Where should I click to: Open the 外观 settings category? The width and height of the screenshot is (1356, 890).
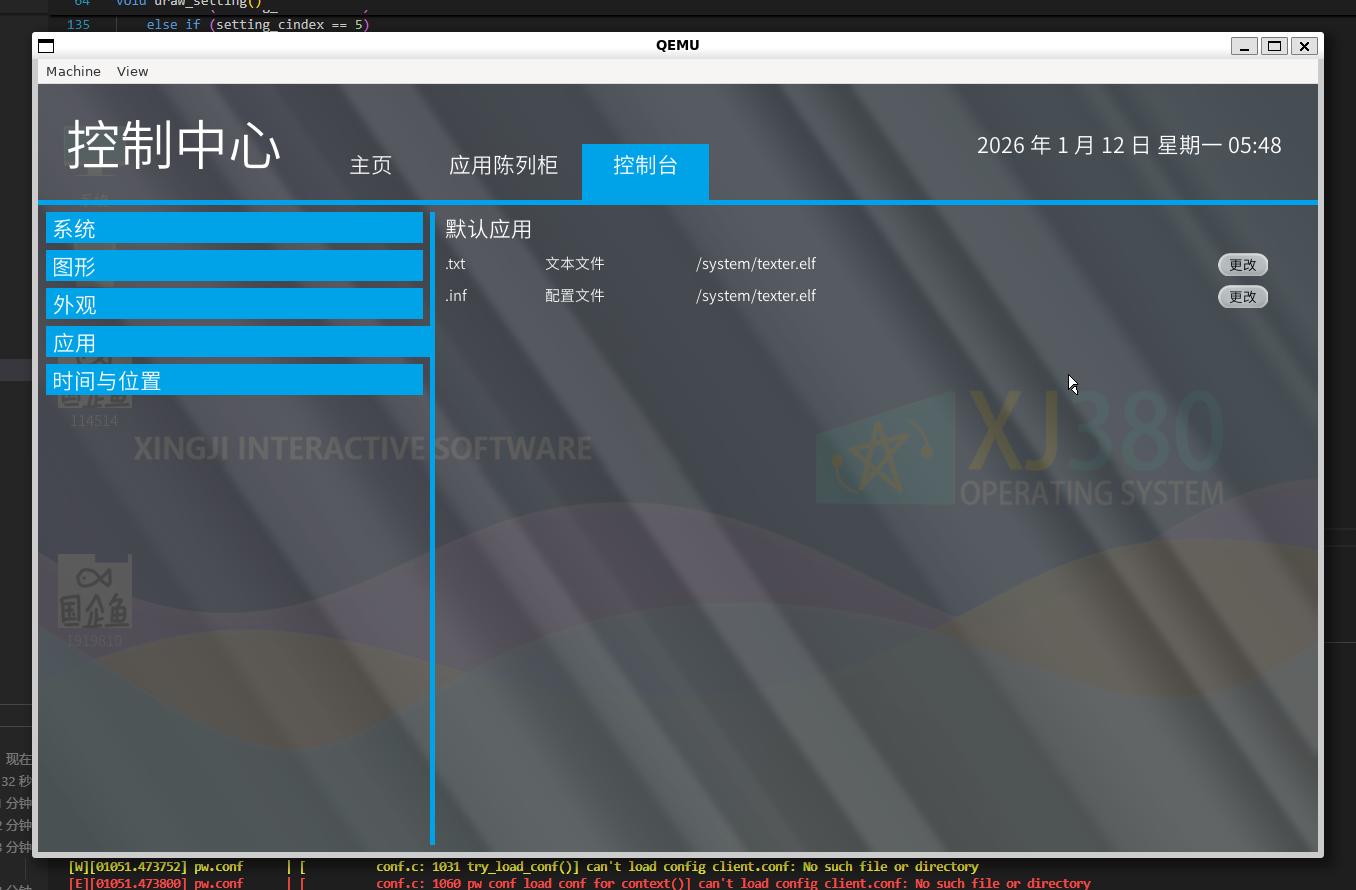coord(234,304)
